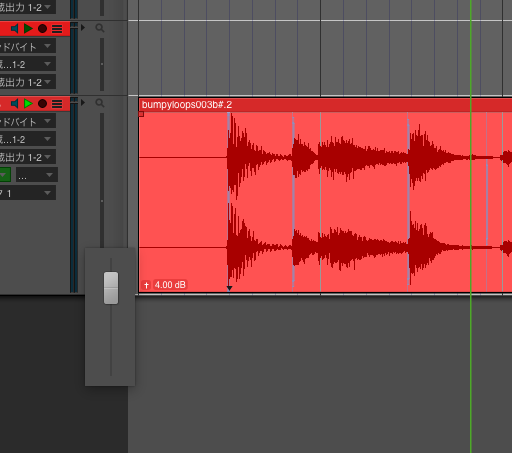Arm the record button on the bumpyloops003b#.2 track
This screenshot has height=453, width=512.
[x=42, y=104]
